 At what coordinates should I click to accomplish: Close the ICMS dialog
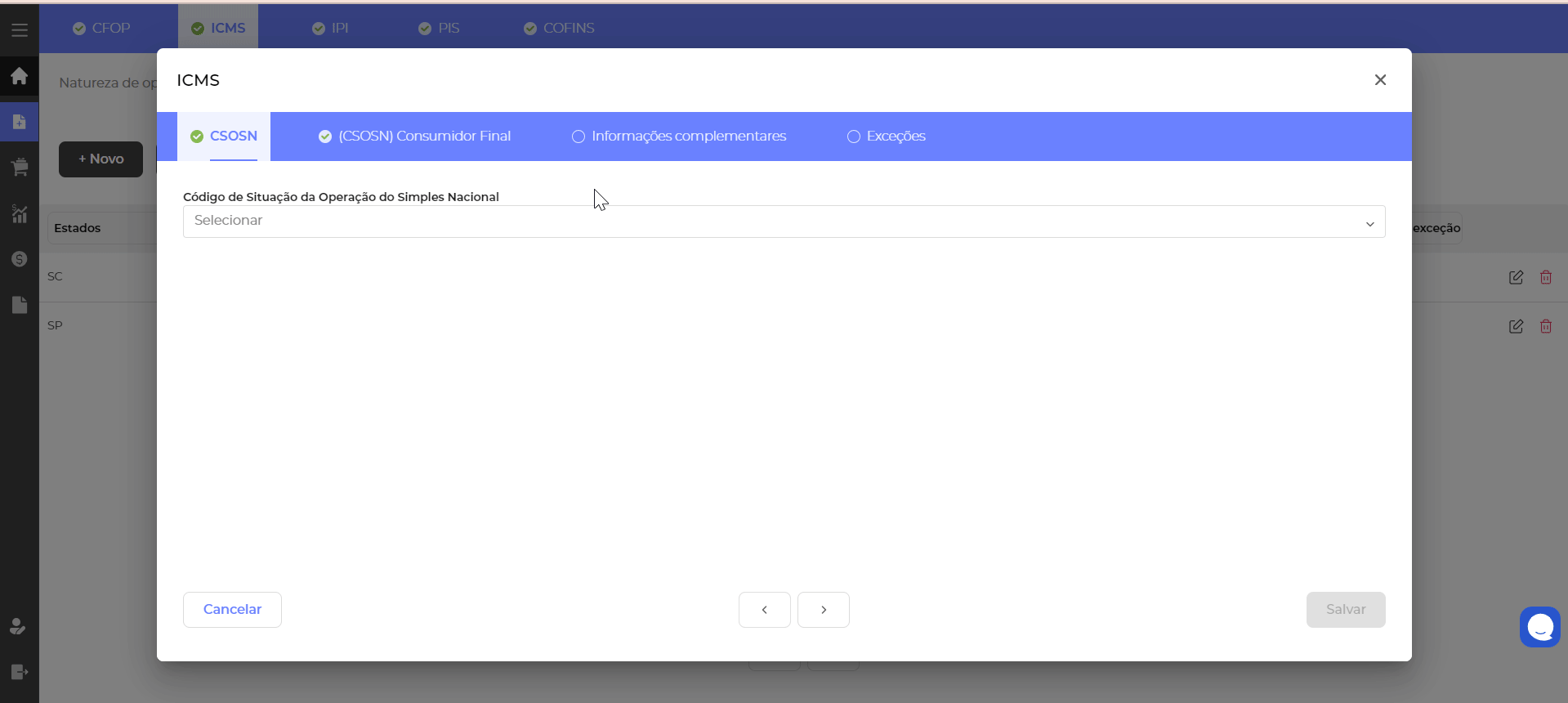(1380, 80)
